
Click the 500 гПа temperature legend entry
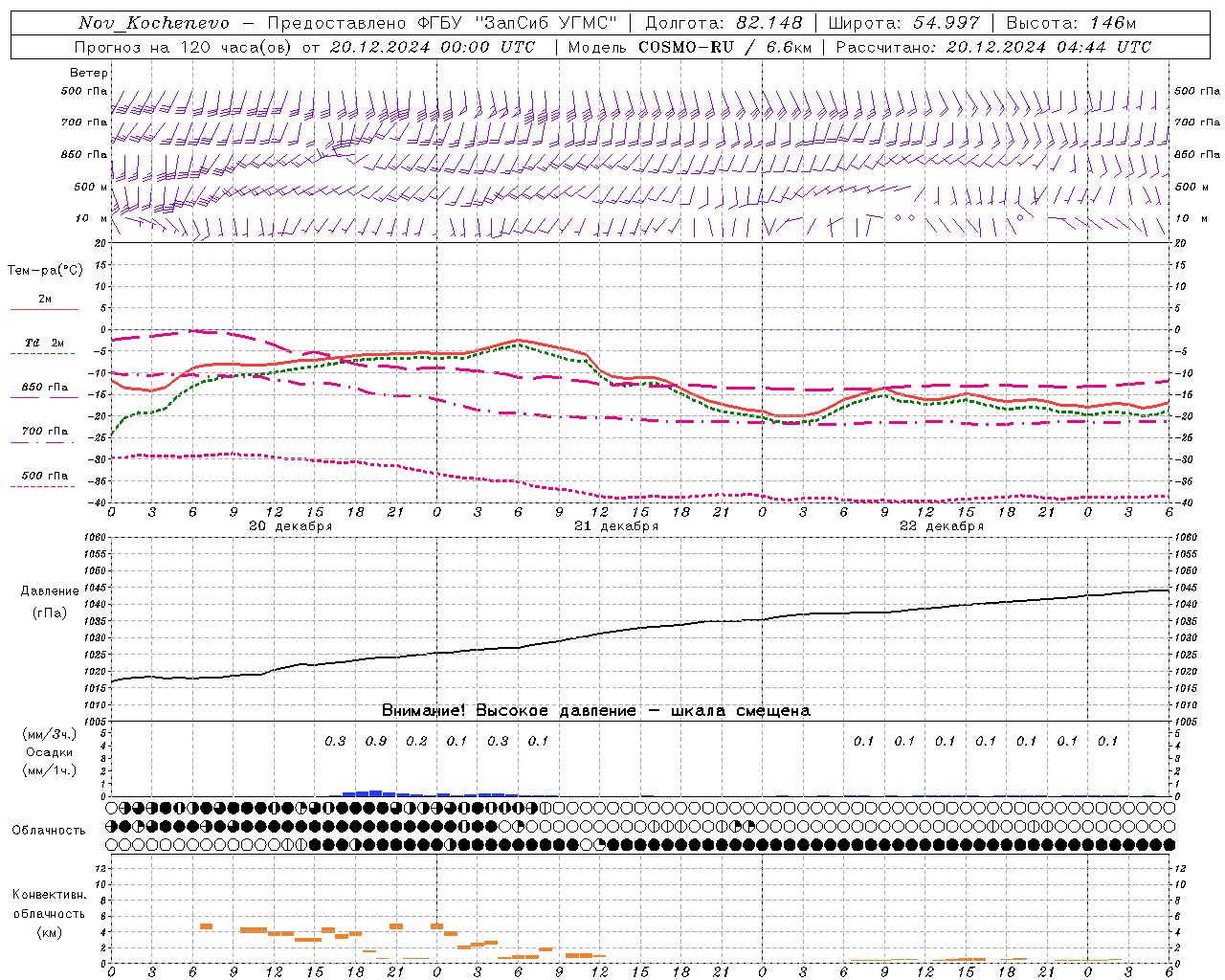(x=45, y=476)
